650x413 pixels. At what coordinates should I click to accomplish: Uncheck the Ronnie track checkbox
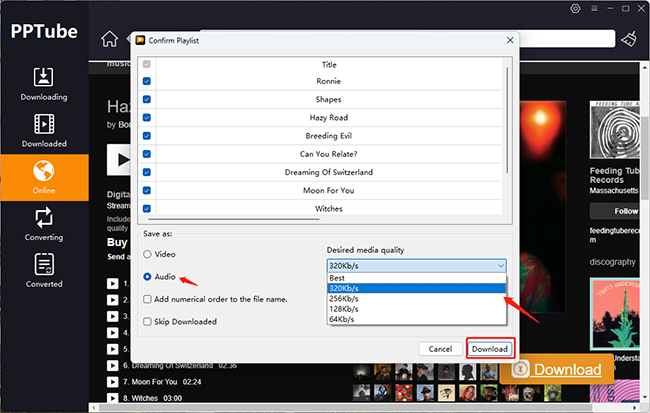coord(147,81)
